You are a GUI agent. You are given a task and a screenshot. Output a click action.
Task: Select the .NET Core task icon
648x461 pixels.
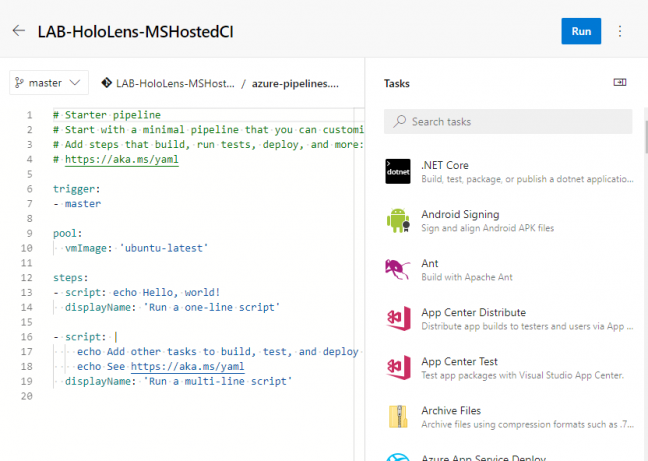[x=398, y=171]
